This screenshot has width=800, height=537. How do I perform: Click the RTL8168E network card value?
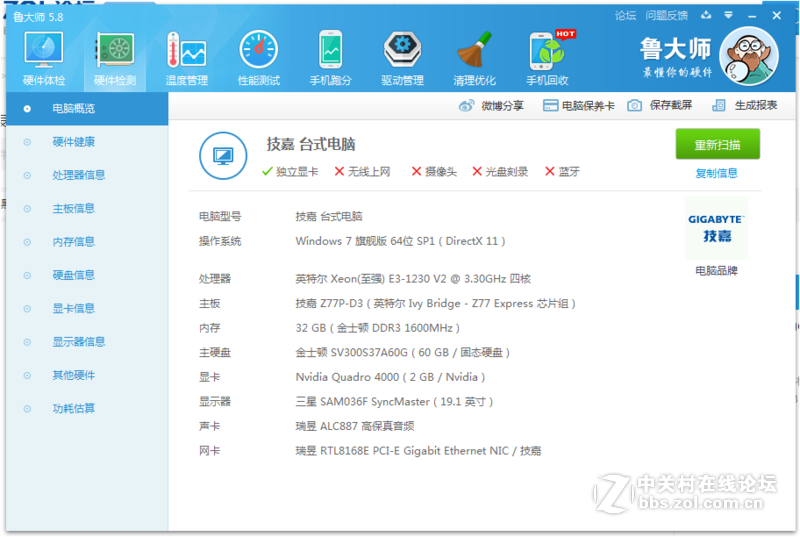[x=418, y=451]
